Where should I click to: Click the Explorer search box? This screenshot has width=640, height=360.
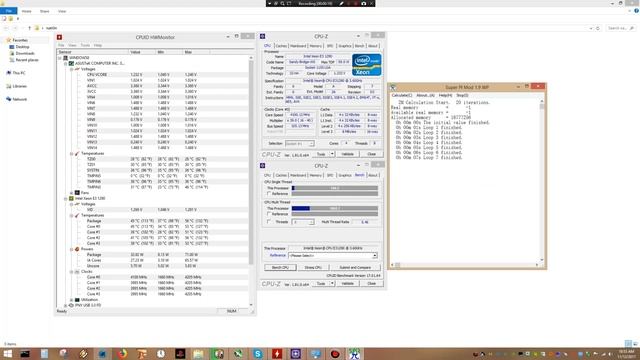620,28
